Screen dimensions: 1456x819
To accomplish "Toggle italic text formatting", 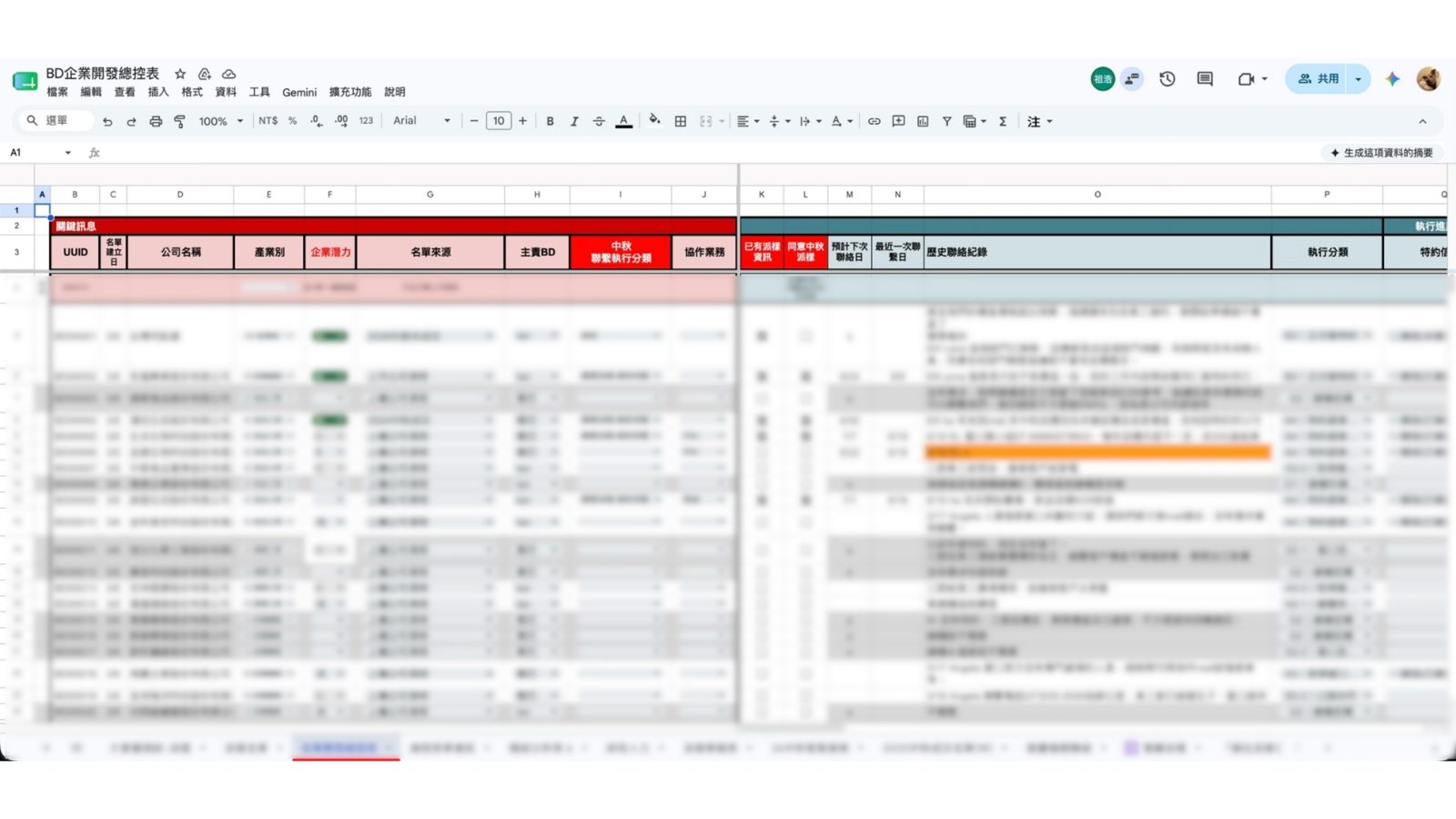I will [574, 121].
